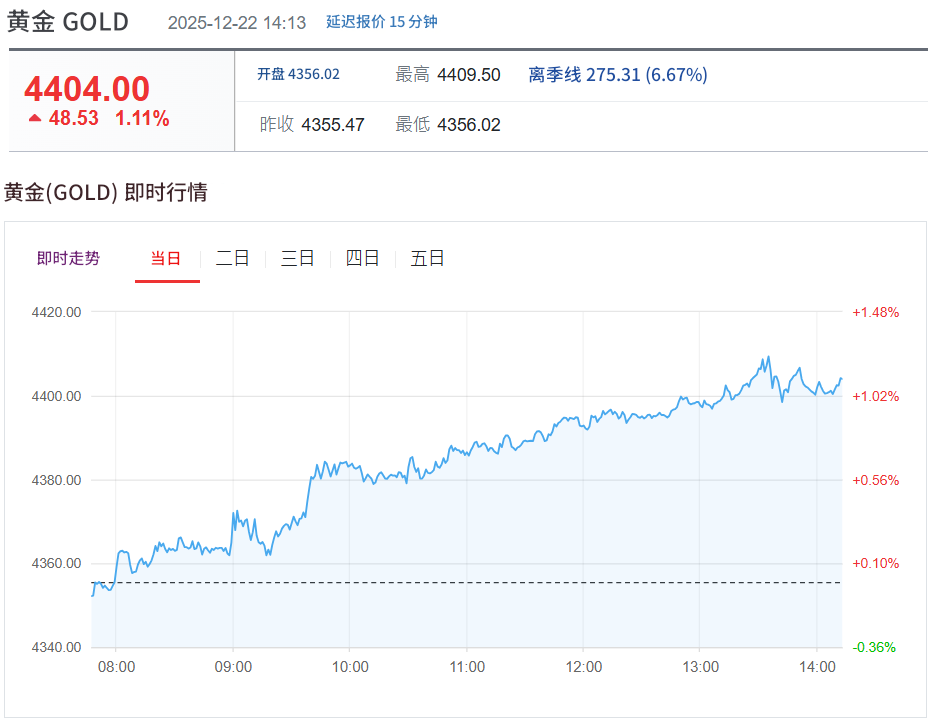The width and height of the screenshot is (930, 721).
Task: Click the 黄金 GOLD page title
Action: (68, 22)
